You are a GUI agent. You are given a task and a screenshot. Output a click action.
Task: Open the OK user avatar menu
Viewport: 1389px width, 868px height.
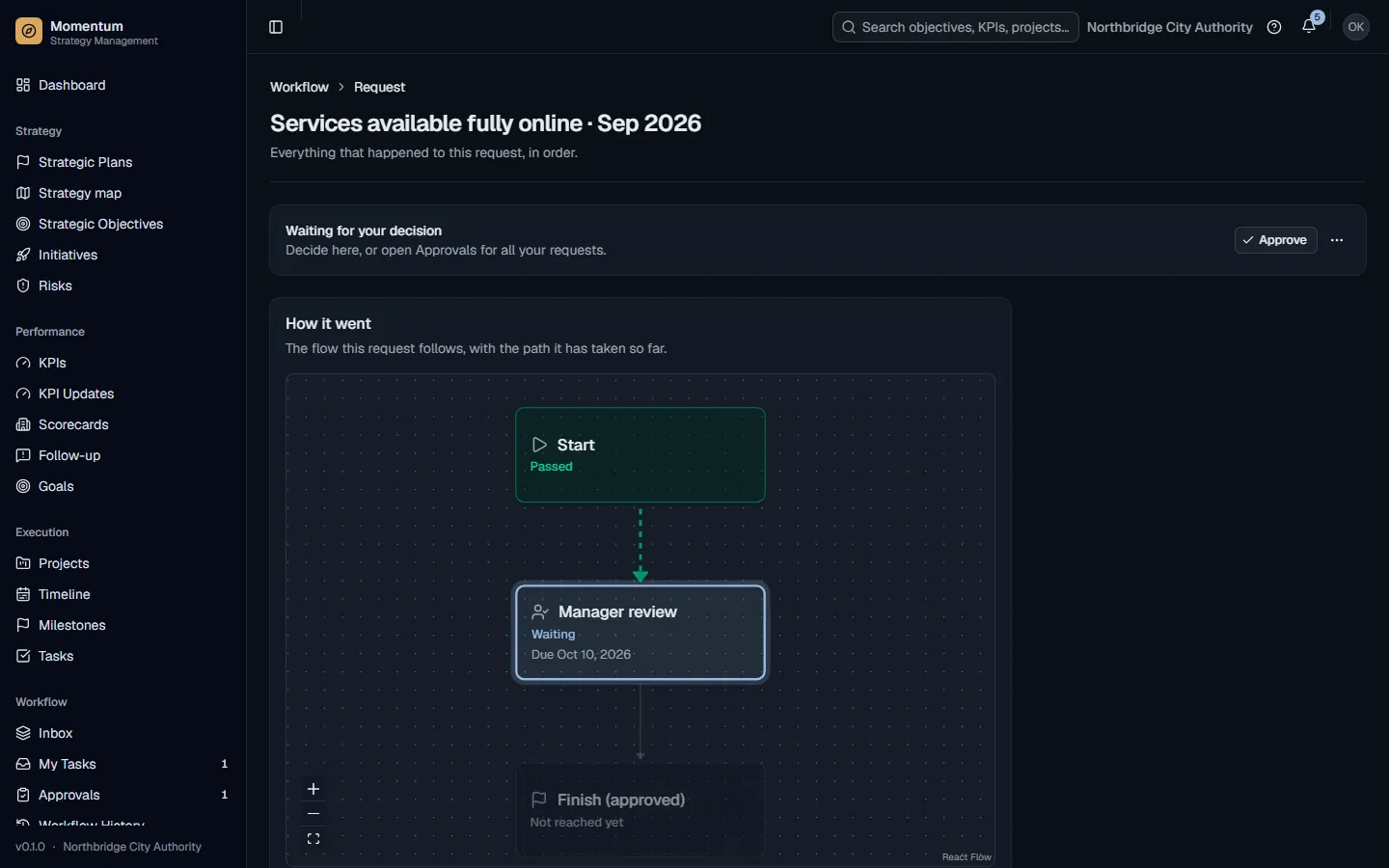click(1356, 27)
